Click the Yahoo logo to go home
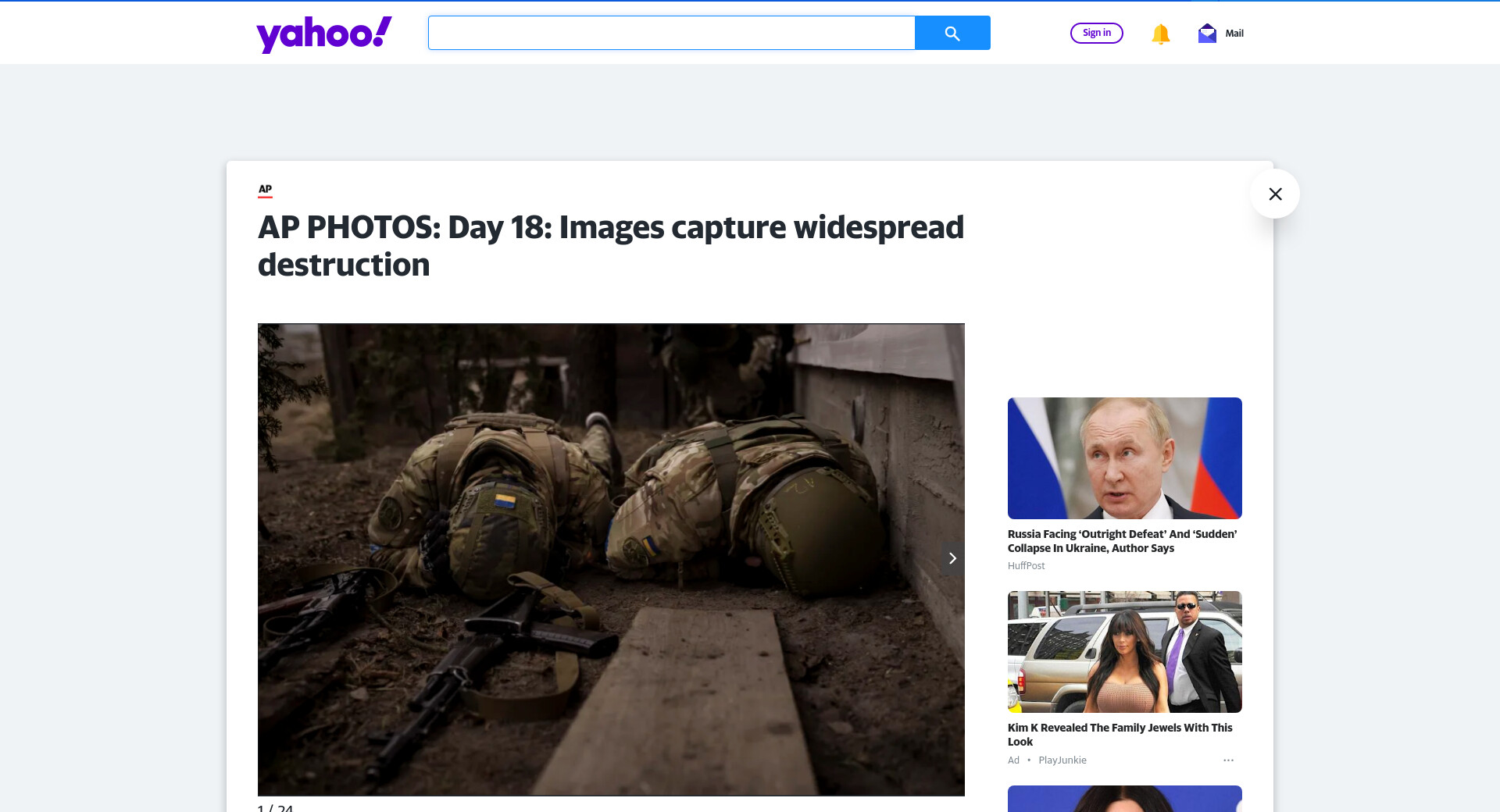This screenshot has height=812, width=1500. (x=324, y=34)
